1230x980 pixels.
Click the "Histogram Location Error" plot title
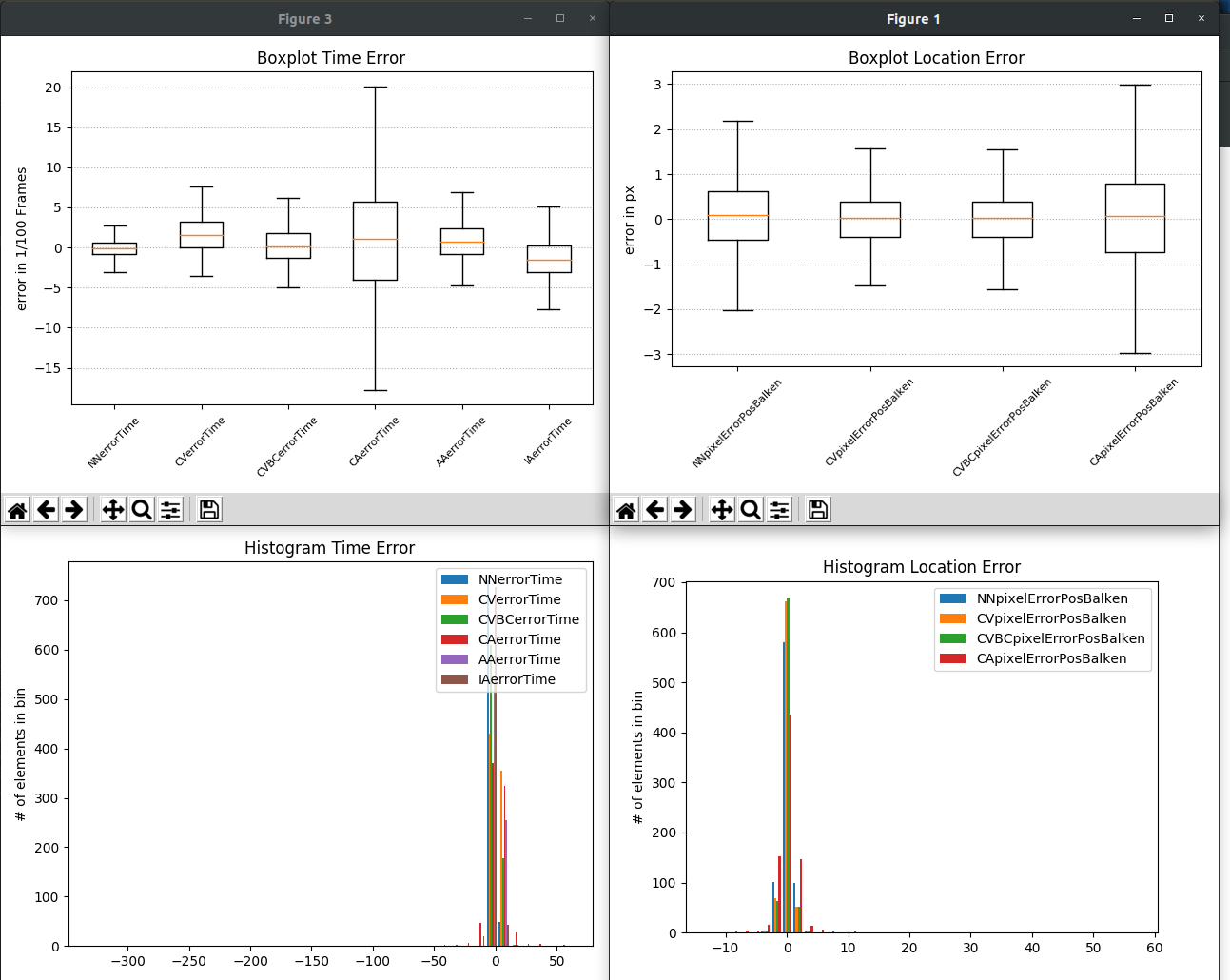click(x=921, y=567)
